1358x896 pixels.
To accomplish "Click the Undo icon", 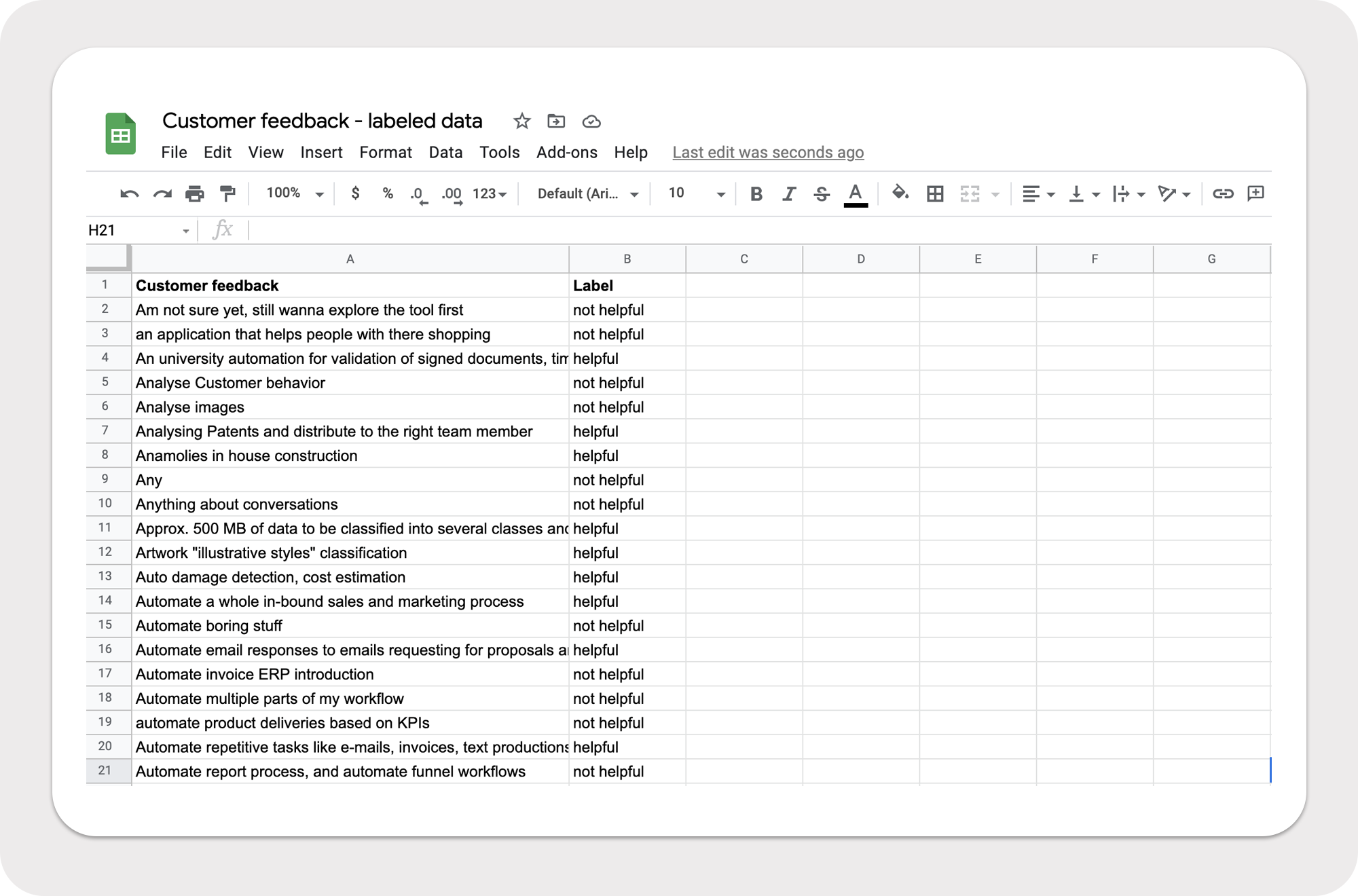I will (x=129, y=194).
